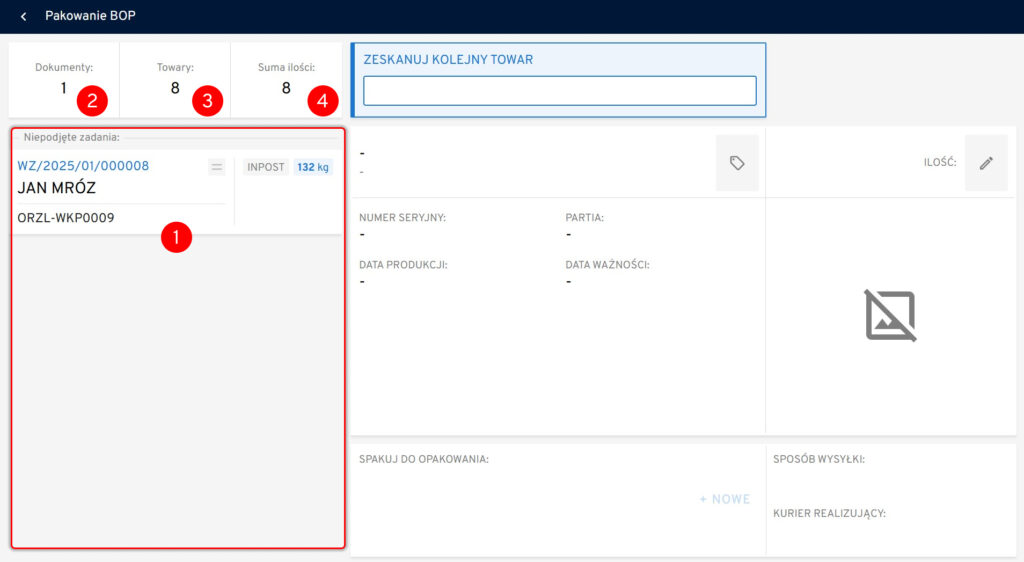Click the tag label icon button
The image size is (1024, 562).
737,163
